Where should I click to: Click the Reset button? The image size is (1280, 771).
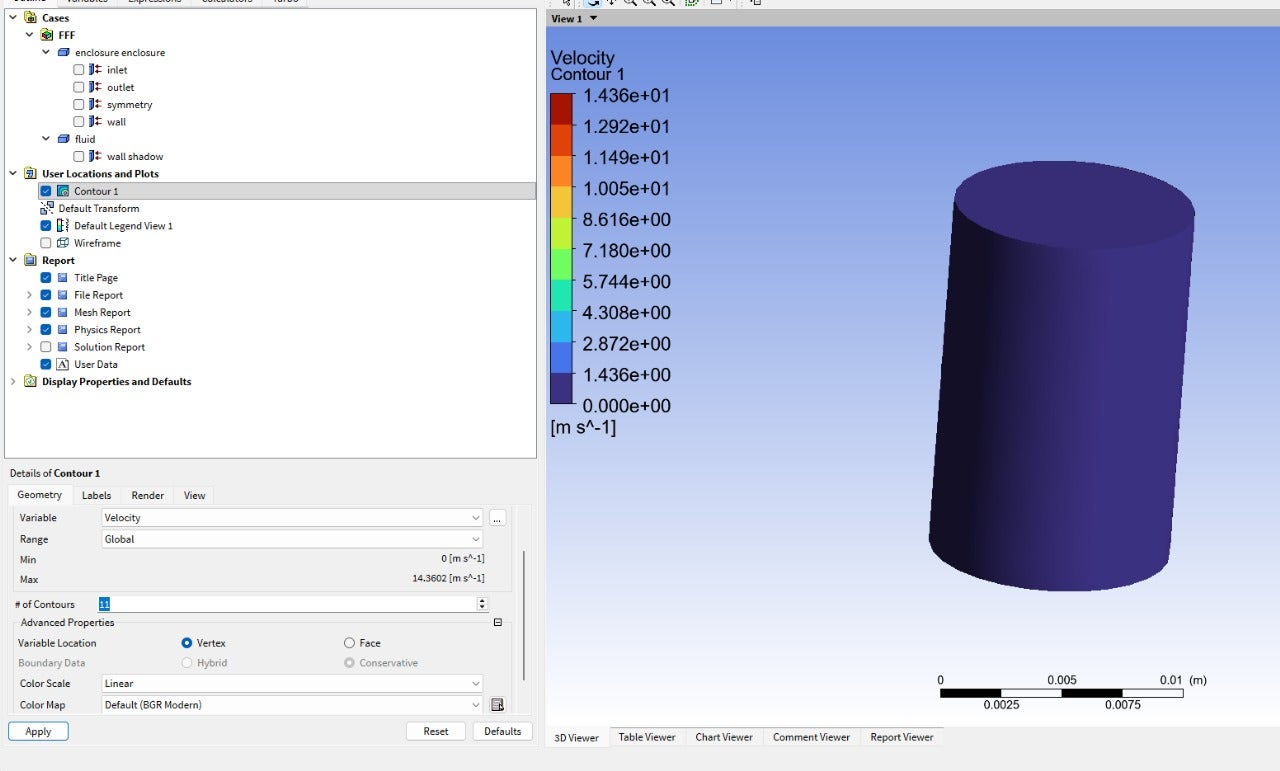coord(436,731)
